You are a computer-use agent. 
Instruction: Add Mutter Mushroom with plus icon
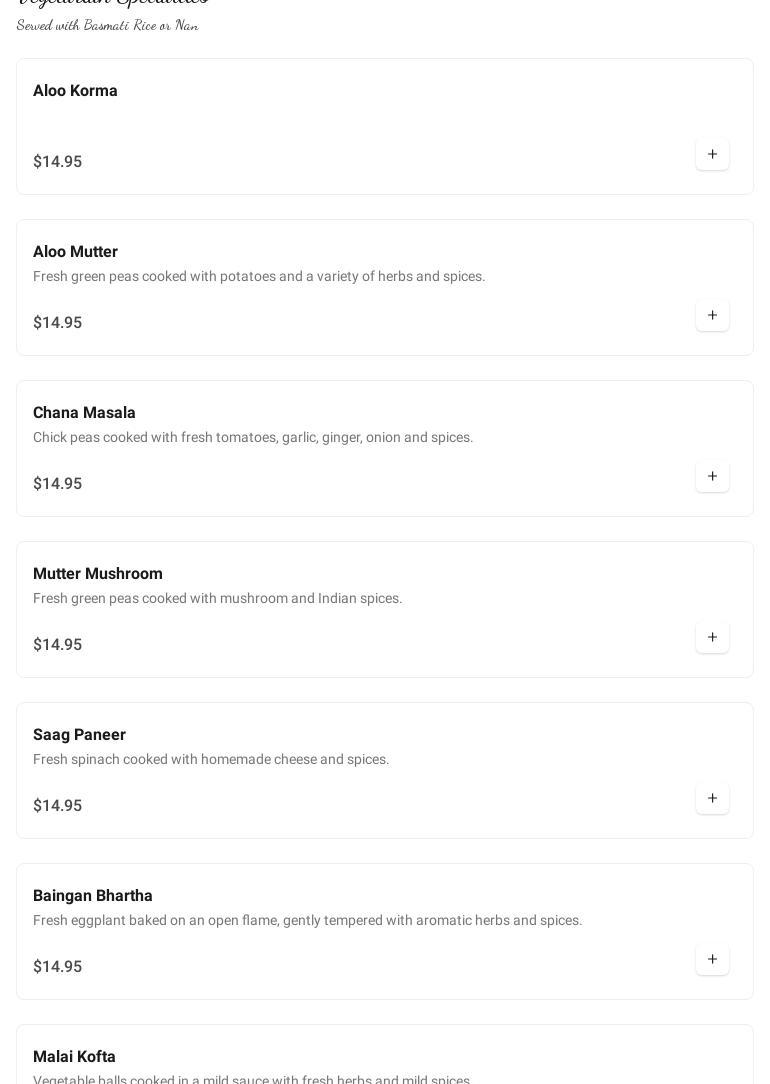tap(712, 638)
